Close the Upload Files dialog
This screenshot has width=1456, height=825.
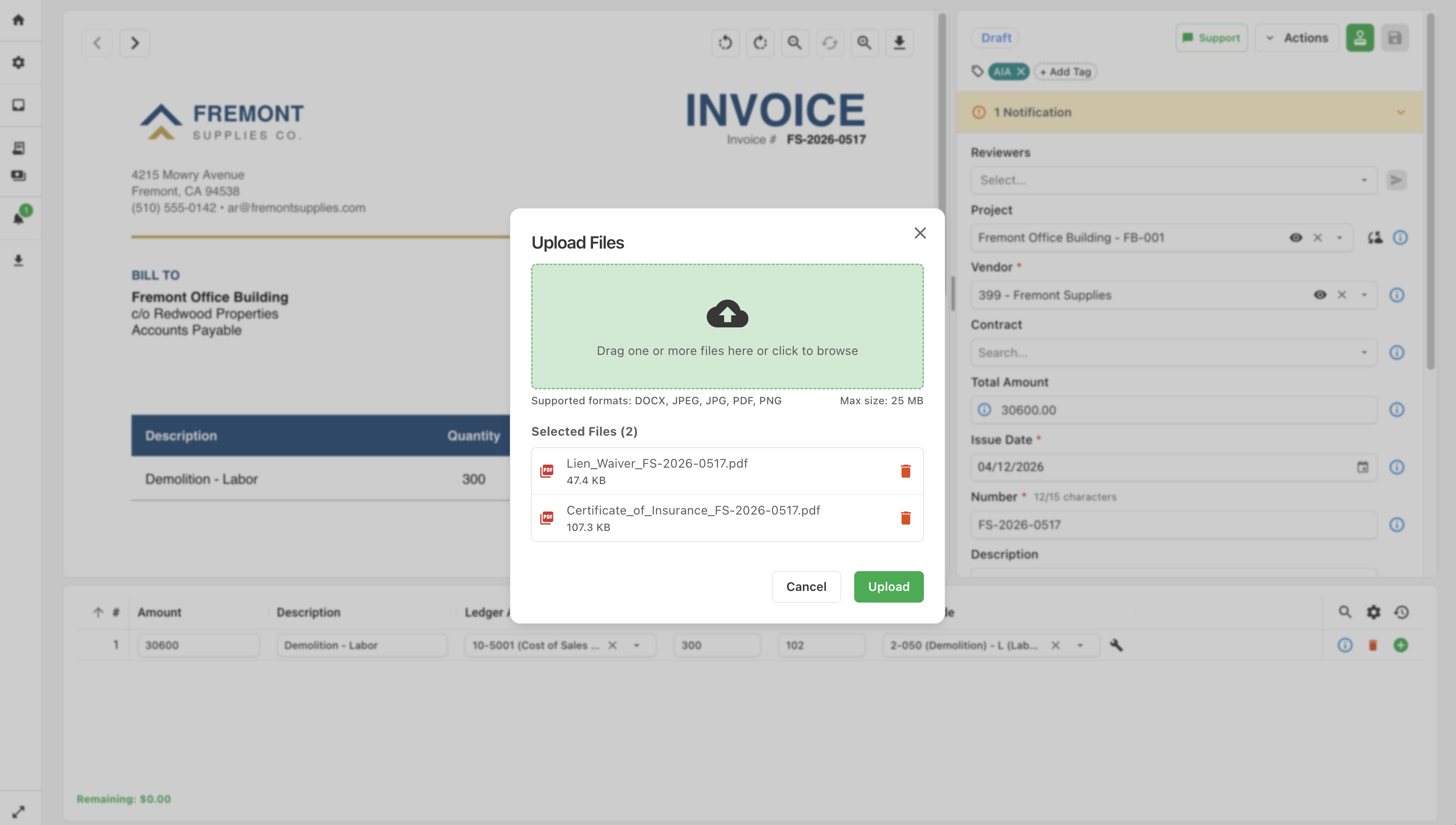920,233
